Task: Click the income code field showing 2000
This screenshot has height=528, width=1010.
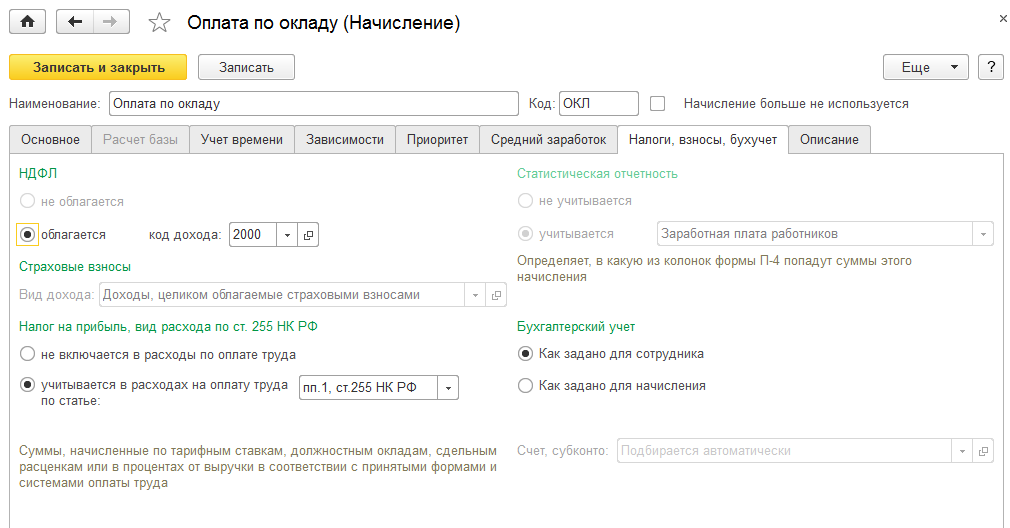Action: click(x=252, y=235)
